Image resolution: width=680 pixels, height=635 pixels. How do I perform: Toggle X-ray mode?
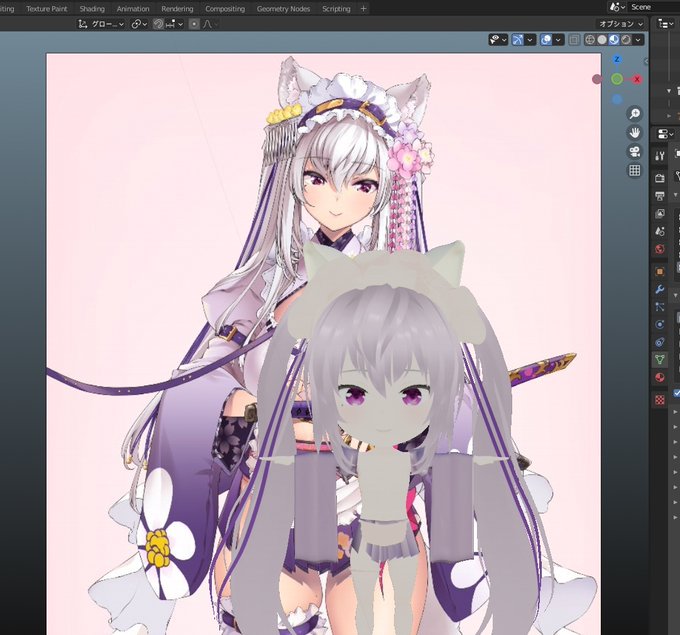(x=574, y=40)
